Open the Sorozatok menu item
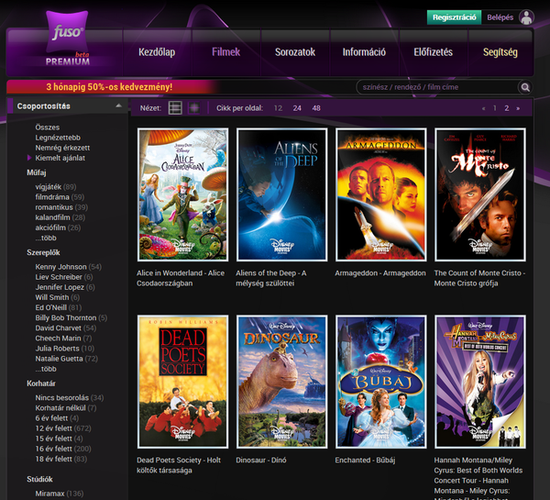Viewport: 550px width, 500px height. click(x=295, y=52)
